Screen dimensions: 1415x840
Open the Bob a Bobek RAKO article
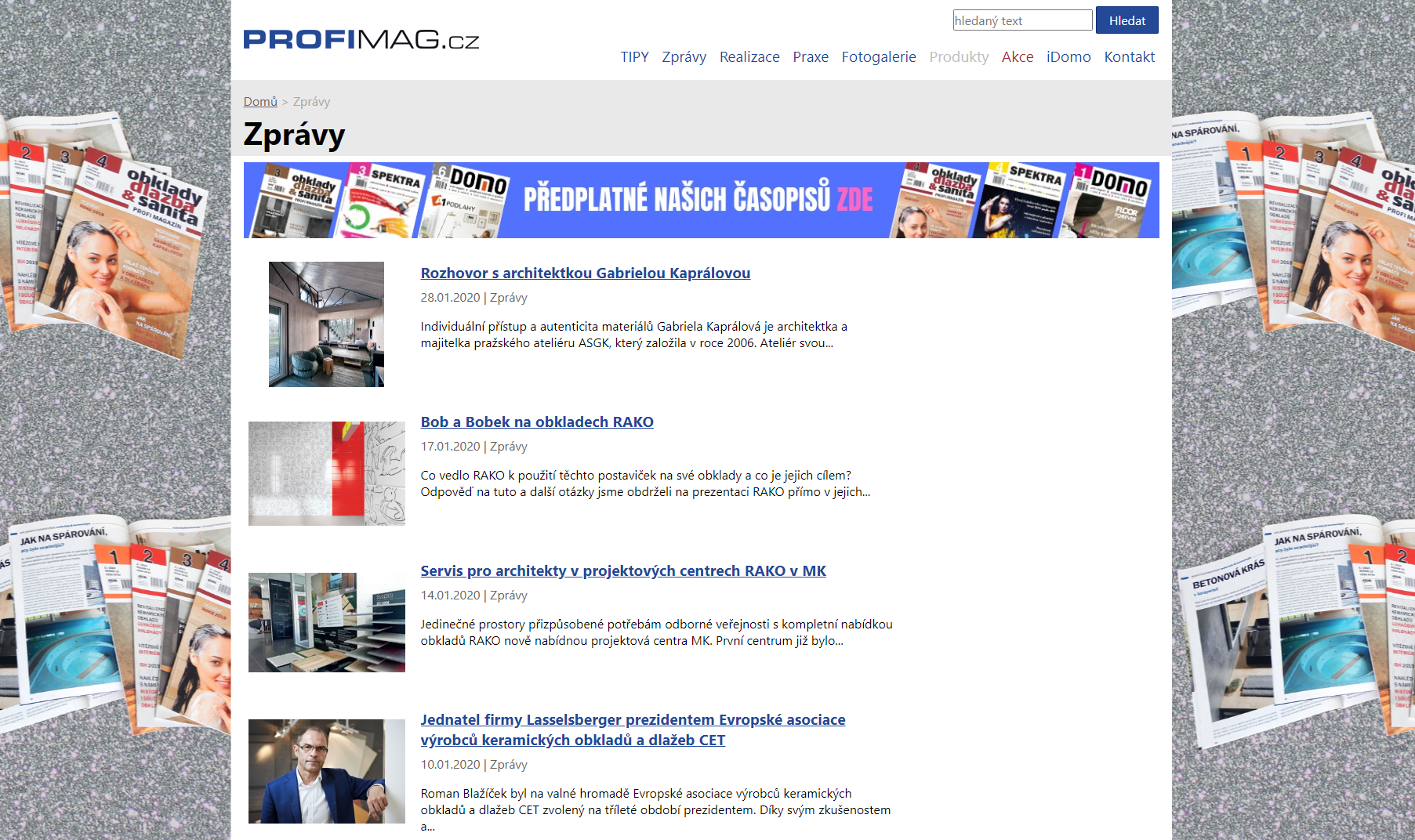click(x=536, y=422)
